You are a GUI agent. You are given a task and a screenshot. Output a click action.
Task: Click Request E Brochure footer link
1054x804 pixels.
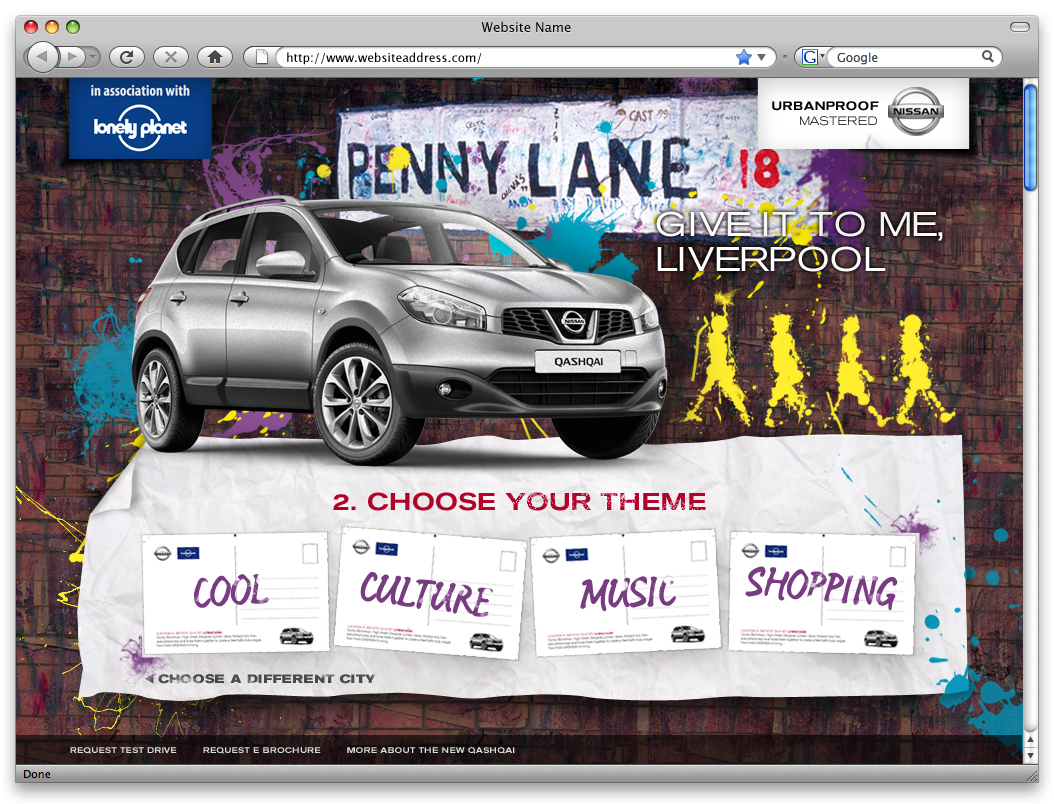pyautogui.click(x=261, y=750)
